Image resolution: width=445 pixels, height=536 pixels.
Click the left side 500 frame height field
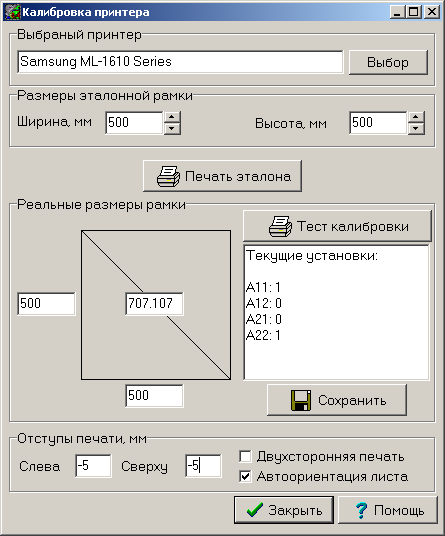click(46, 304)
